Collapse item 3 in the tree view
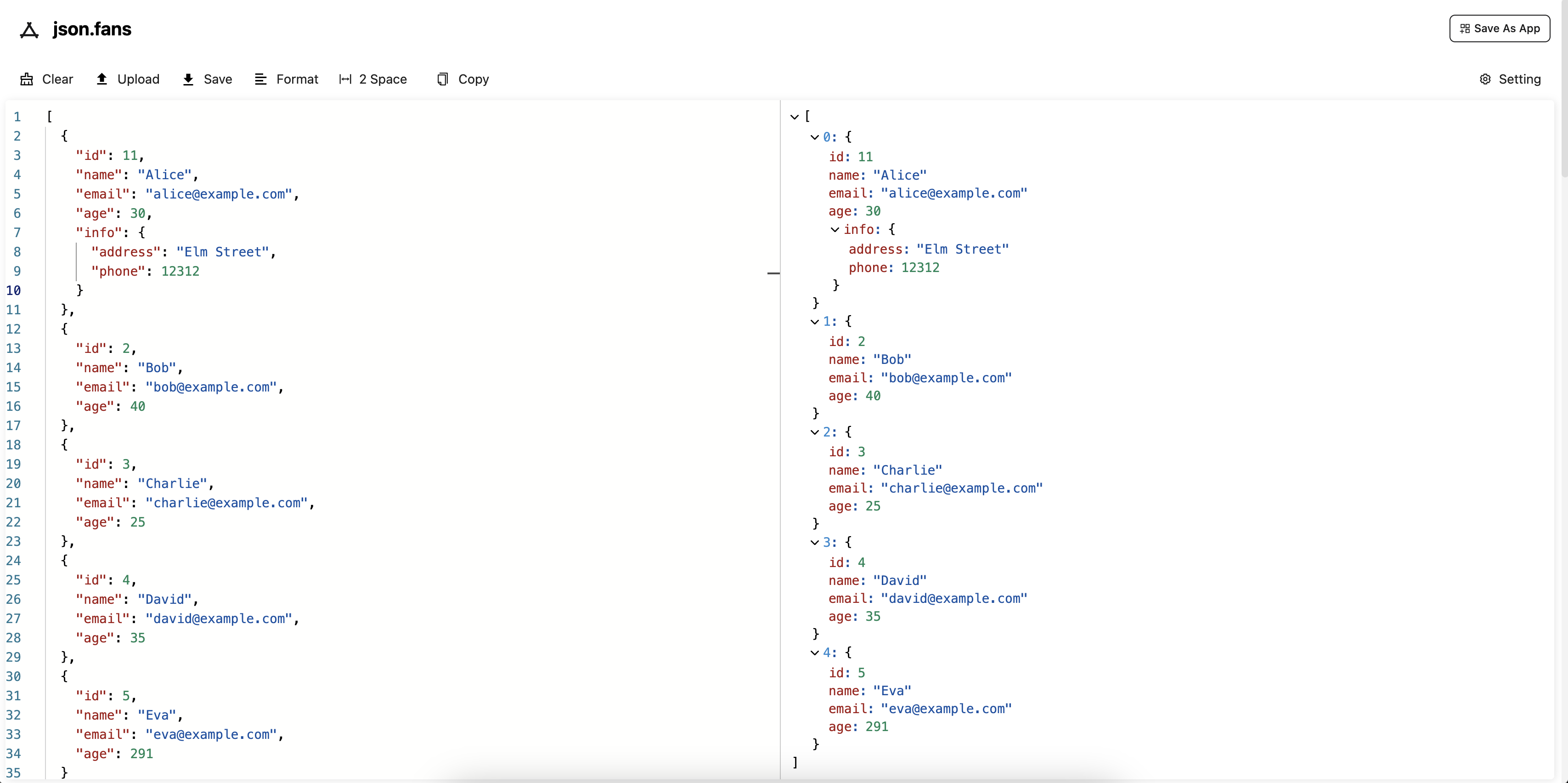Image resolution: width=1568 pixels, height=783 pixels. click(814, 543)
